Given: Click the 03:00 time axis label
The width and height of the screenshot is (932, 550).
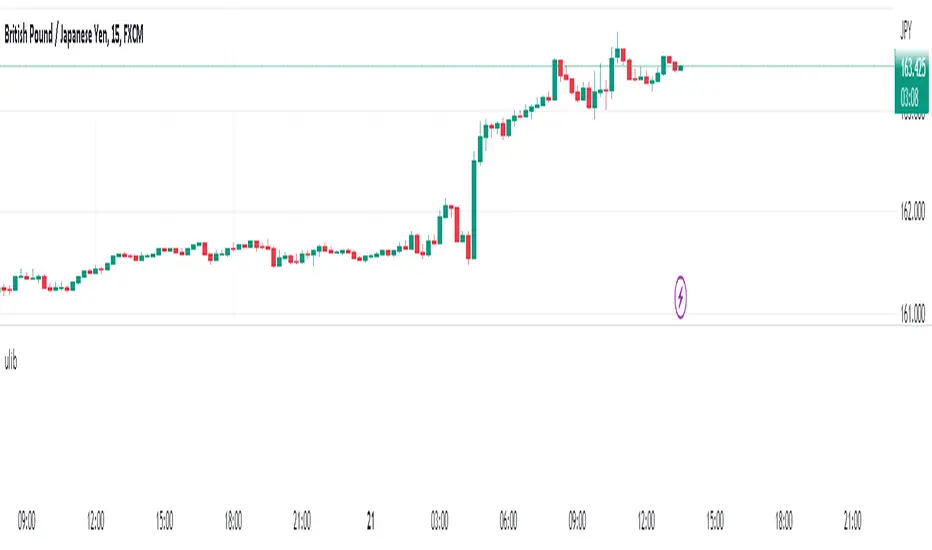Looking at the screenshot, I should 440,520.
